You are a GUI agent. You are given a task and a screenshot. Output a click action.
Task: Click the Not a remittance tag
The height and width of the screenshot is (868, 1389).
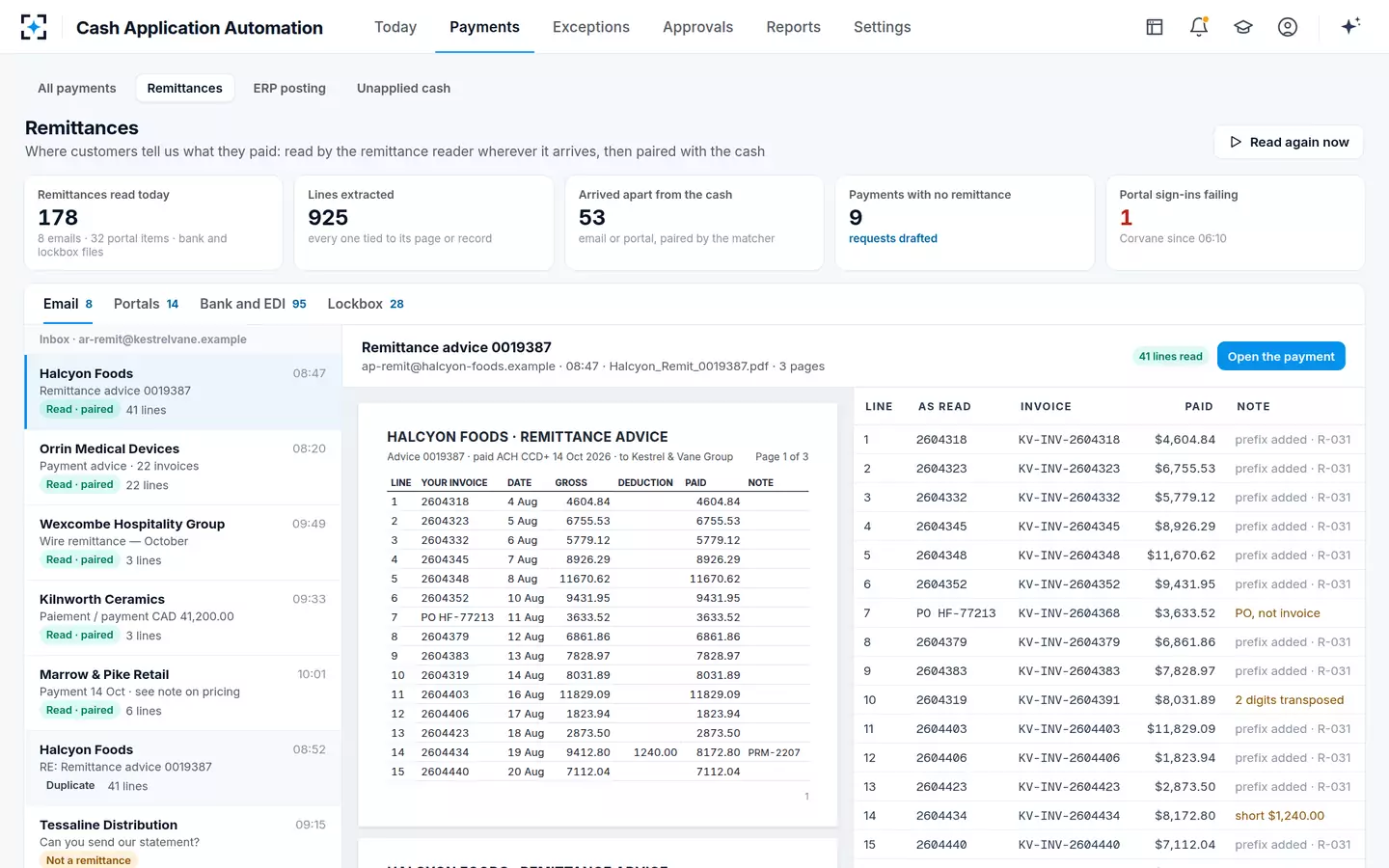pos(89,860)
